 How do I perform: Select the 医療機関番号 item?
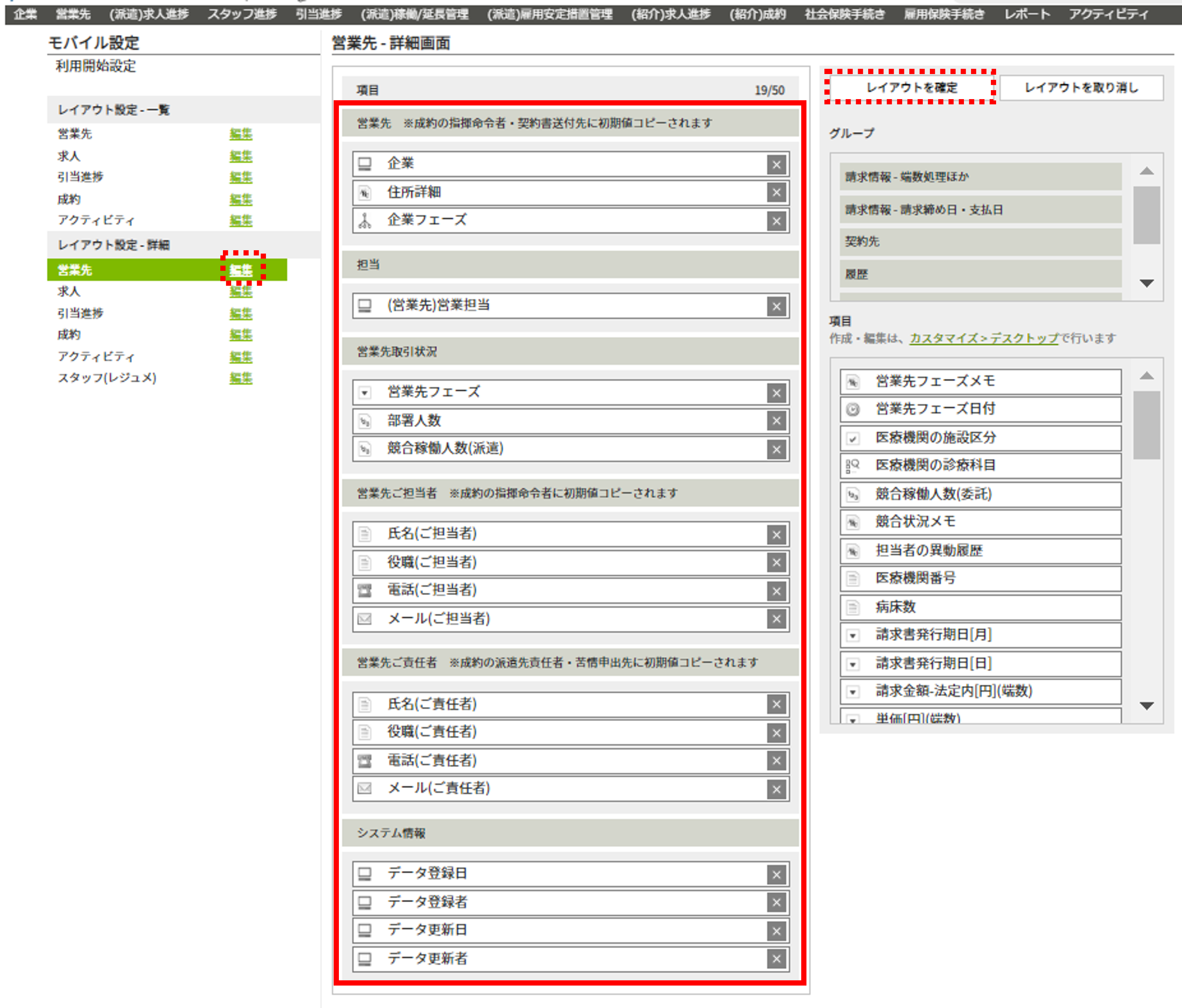click(x=980, y=579)
